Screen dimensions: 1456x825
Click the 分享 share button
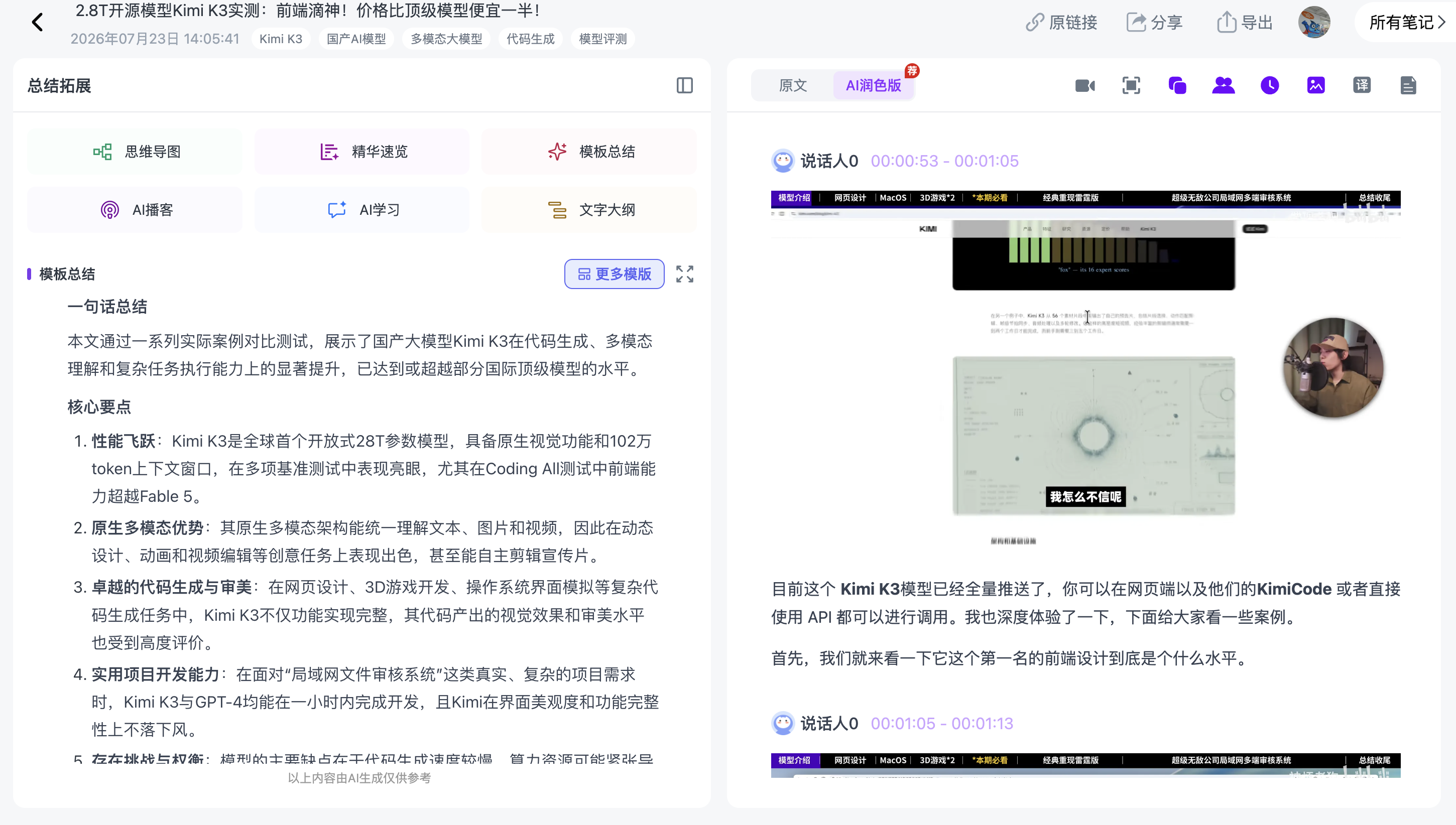pyautogui.click(x=1154, y=23)
